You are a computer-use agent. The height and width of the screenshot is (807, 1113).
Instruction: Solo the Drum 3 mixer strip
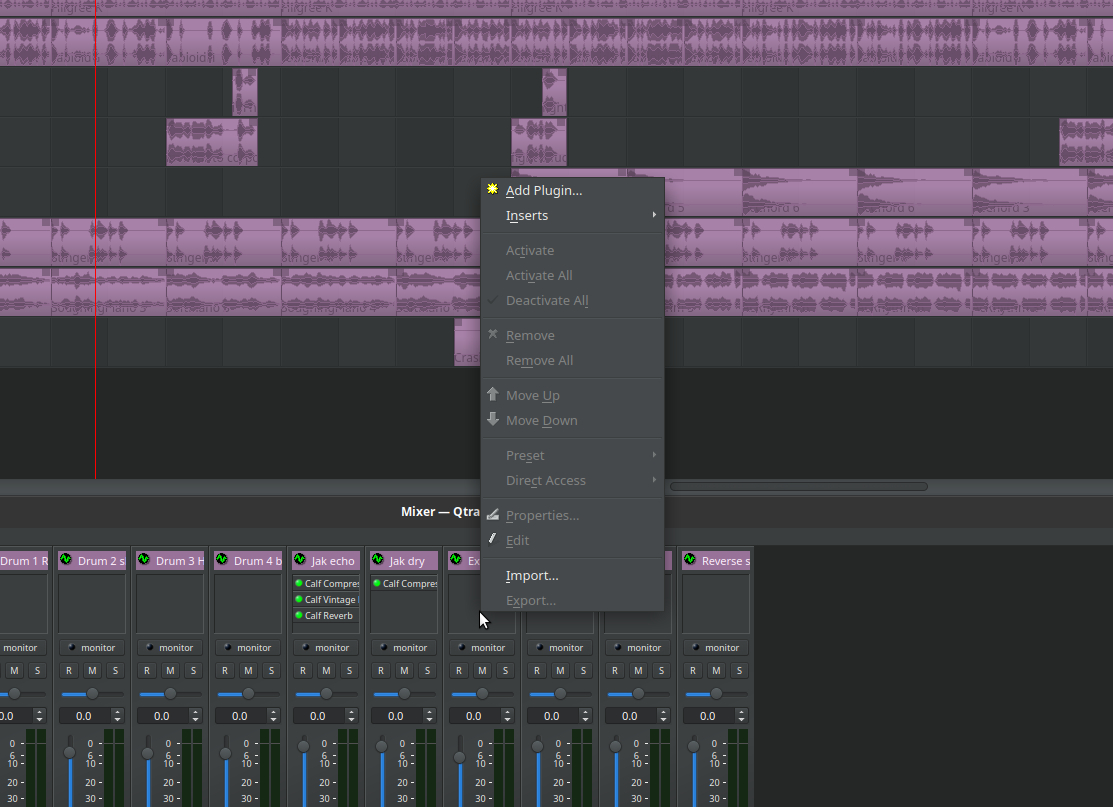tap(193, 671)
